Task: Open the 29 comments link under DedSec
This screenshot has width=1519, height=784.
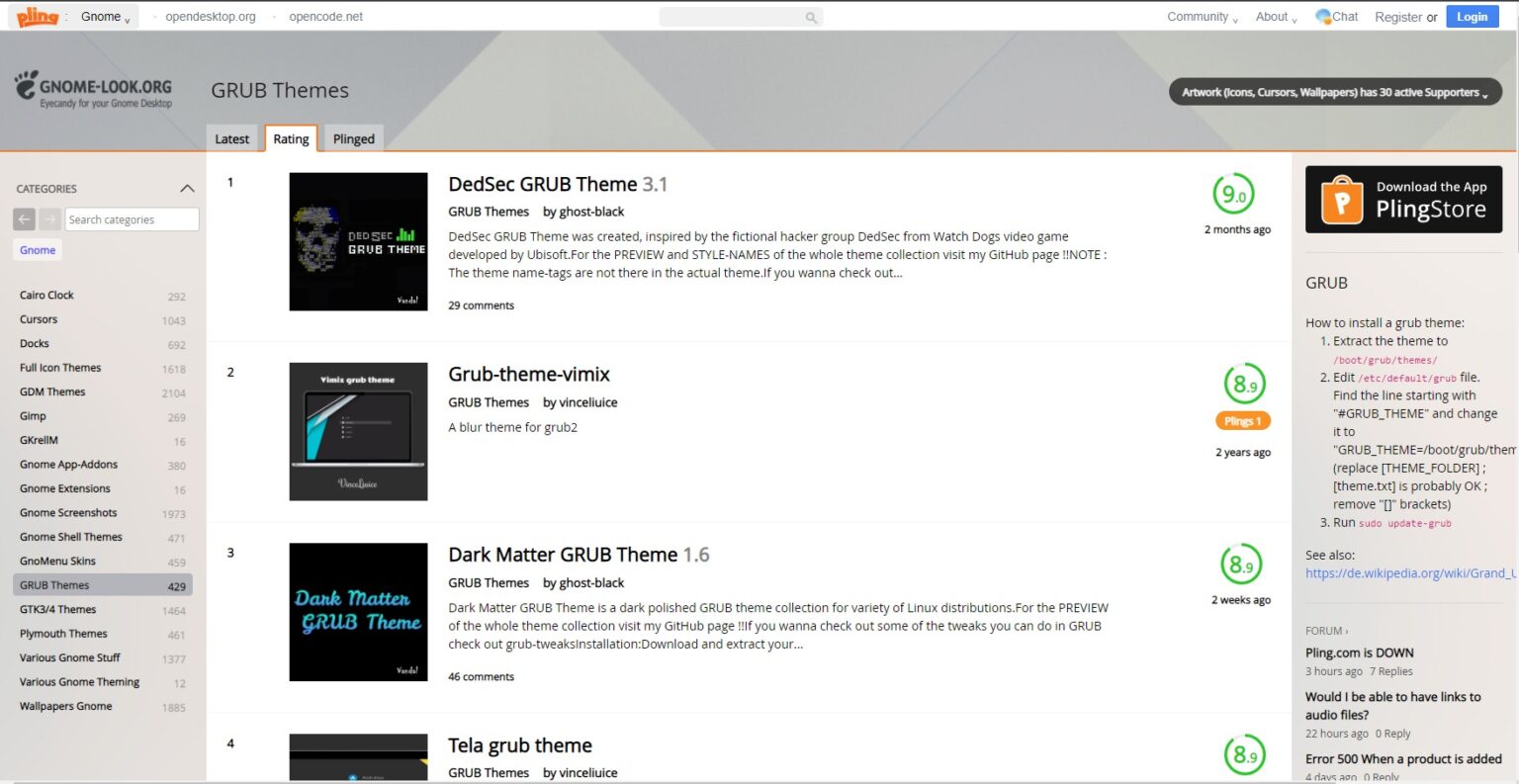Action: (481, 305)
